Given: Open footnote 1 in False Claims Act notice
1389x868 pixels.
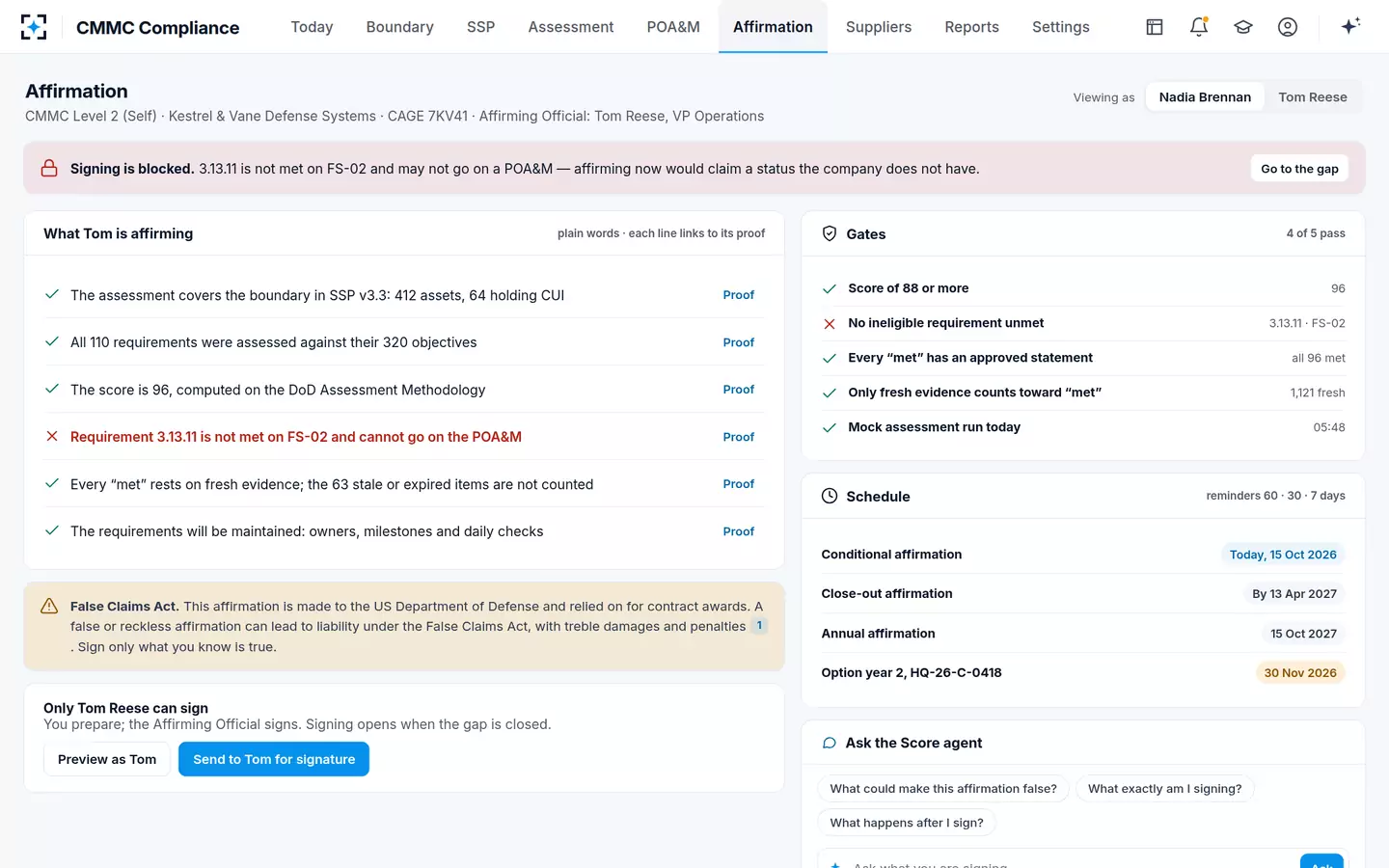Looking at the screenshot, I should (759, 626).
